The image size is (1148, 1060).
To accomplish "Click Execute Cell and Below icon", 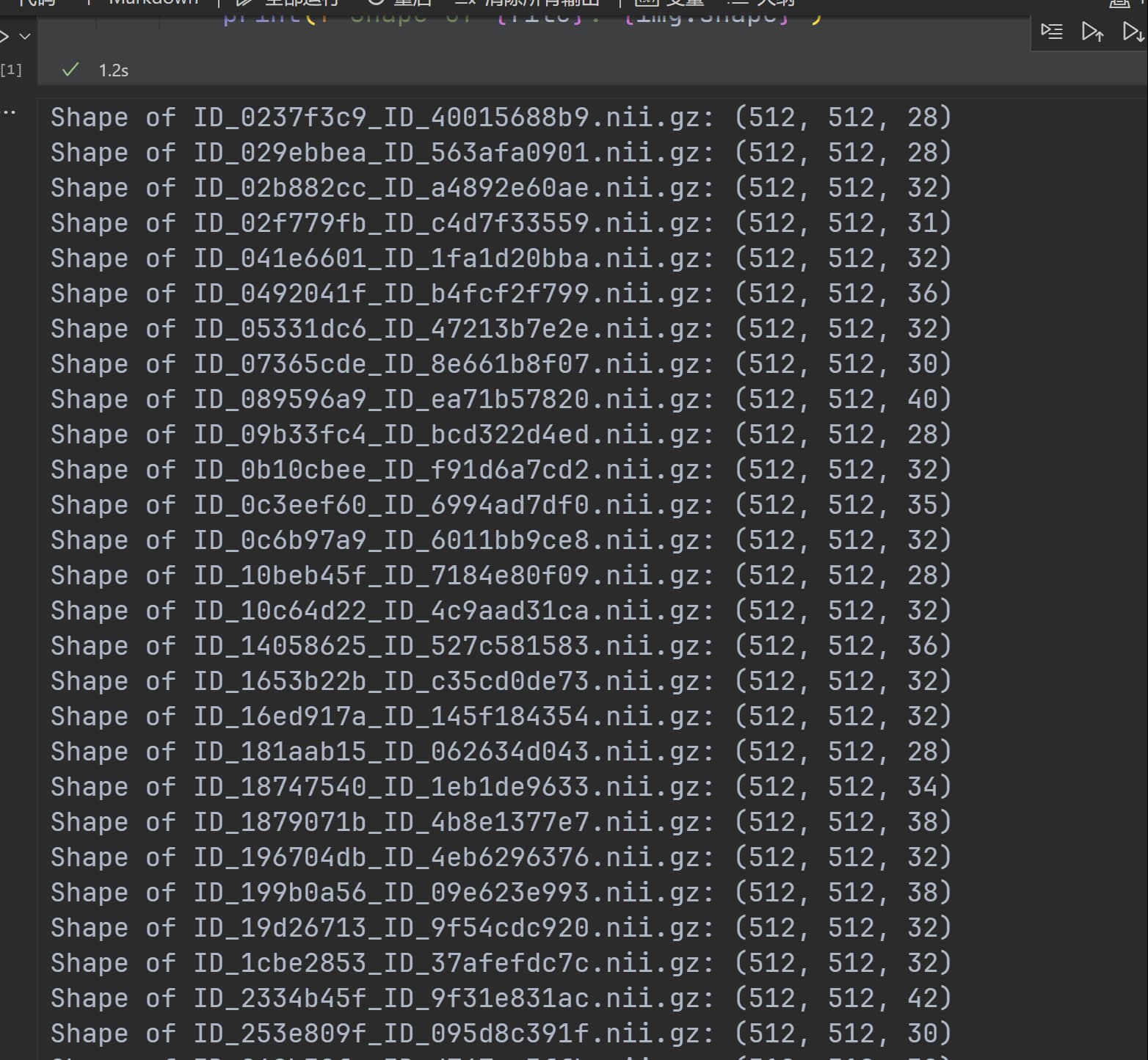I will 1133,32.
